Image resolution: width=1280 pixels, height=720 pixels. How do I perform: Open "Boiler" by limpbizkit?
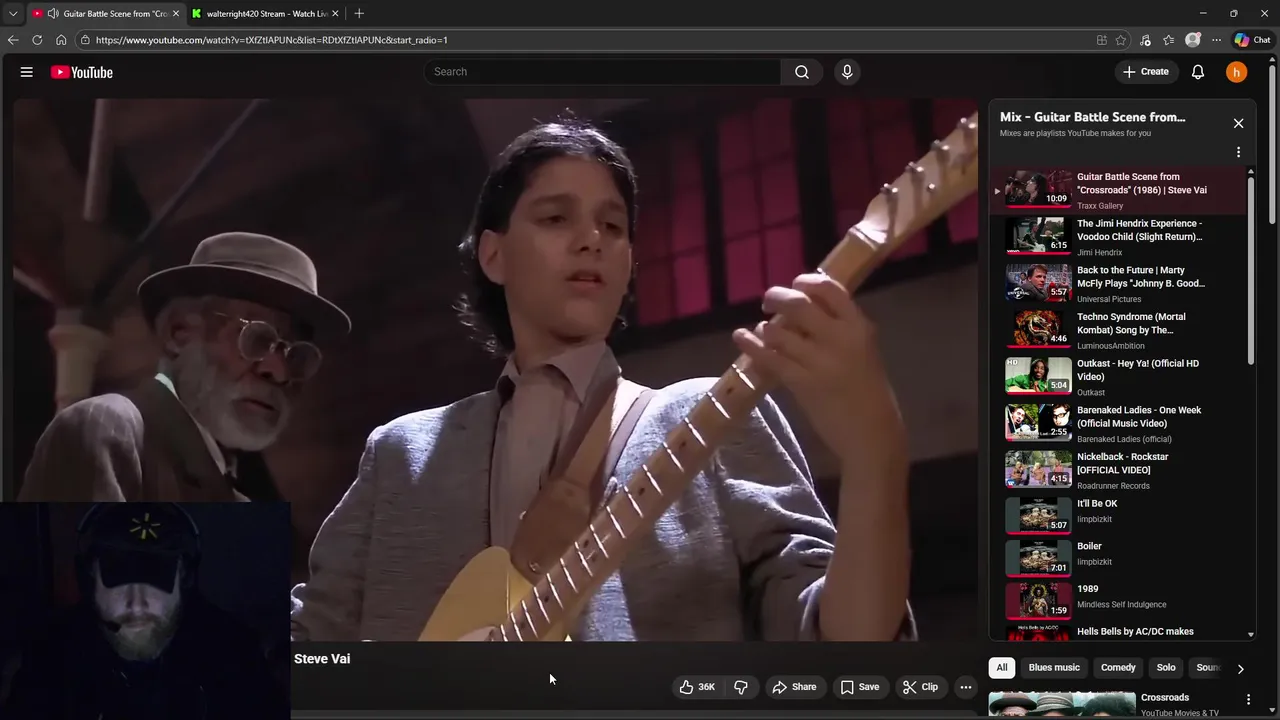pos(1120,557)
